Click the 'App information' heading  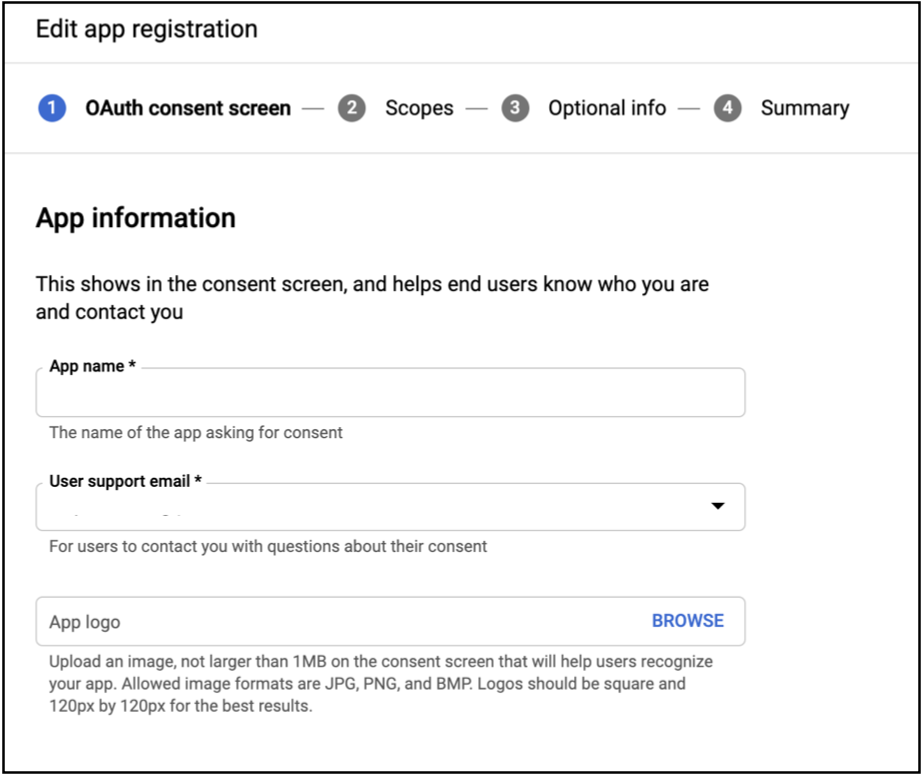(136, 218)
